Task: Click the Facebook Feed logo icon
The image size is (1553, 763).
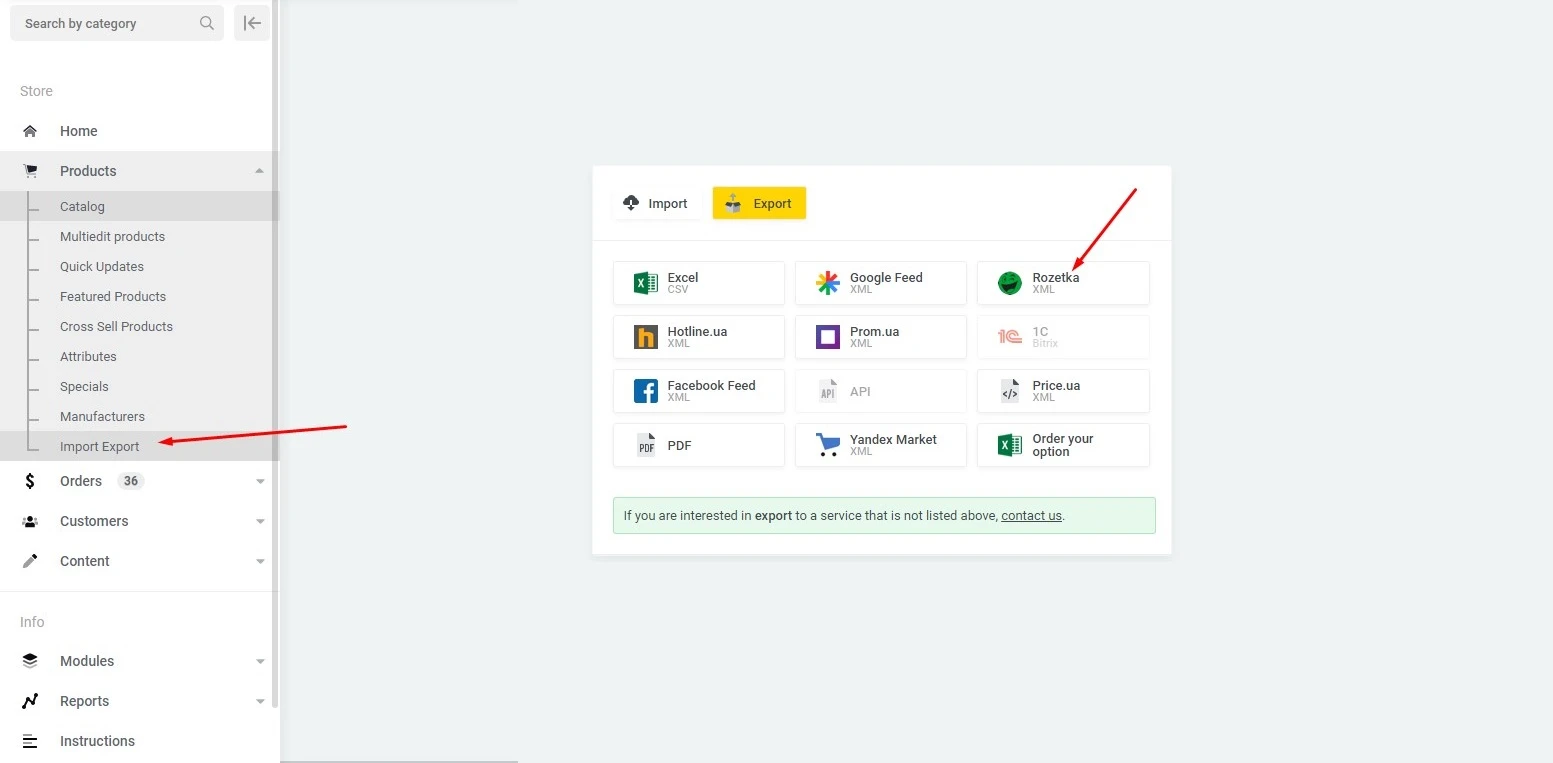Action: [646, 391]
